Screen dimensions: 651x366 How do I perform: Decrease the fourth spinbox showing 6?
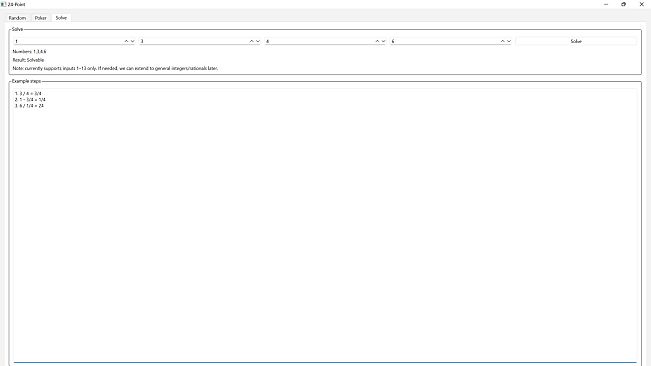[509, 41]
